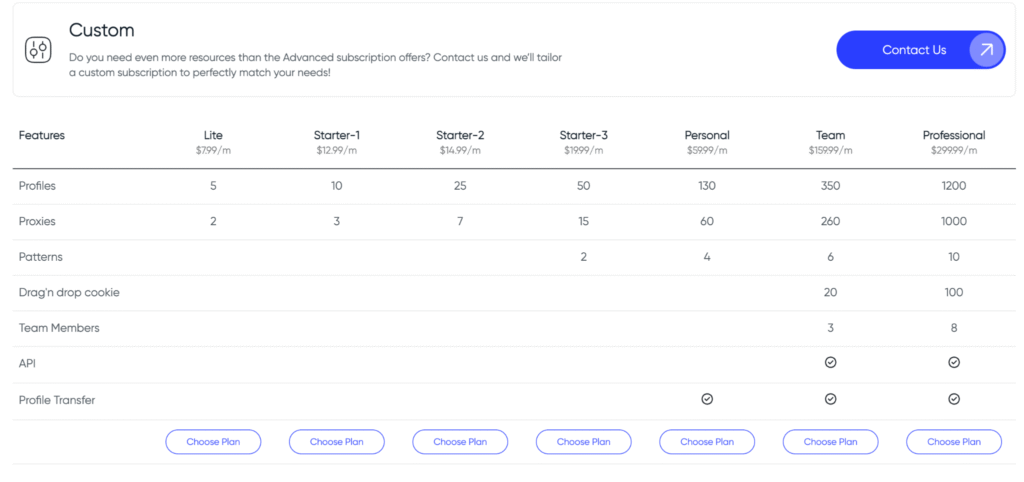Click the Team Members row label
This screenshot has height=482, width=1024.
coord(59,328)
